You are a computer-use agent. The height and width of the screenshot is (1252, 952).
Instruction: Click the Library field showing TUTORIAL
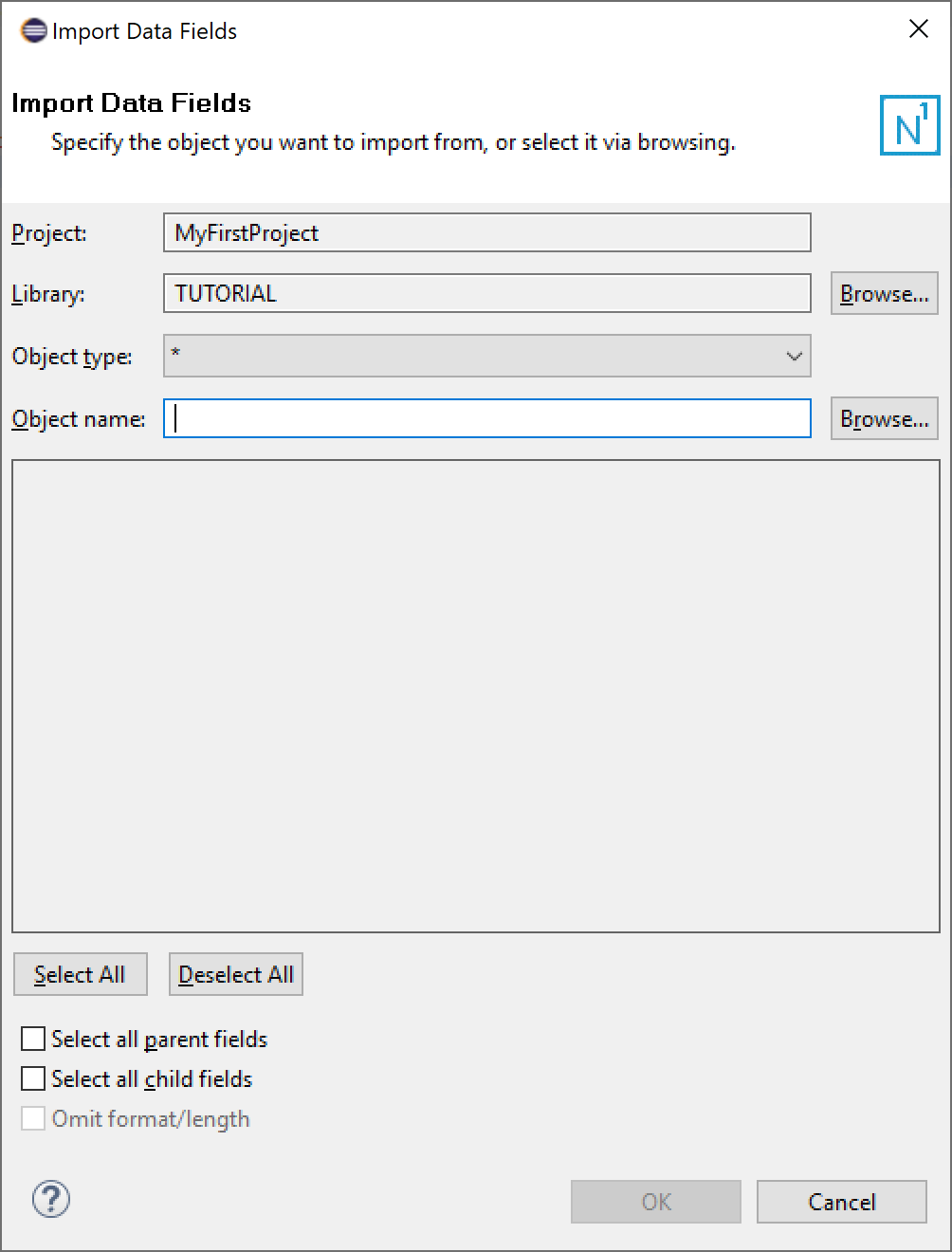click(486, 293)
